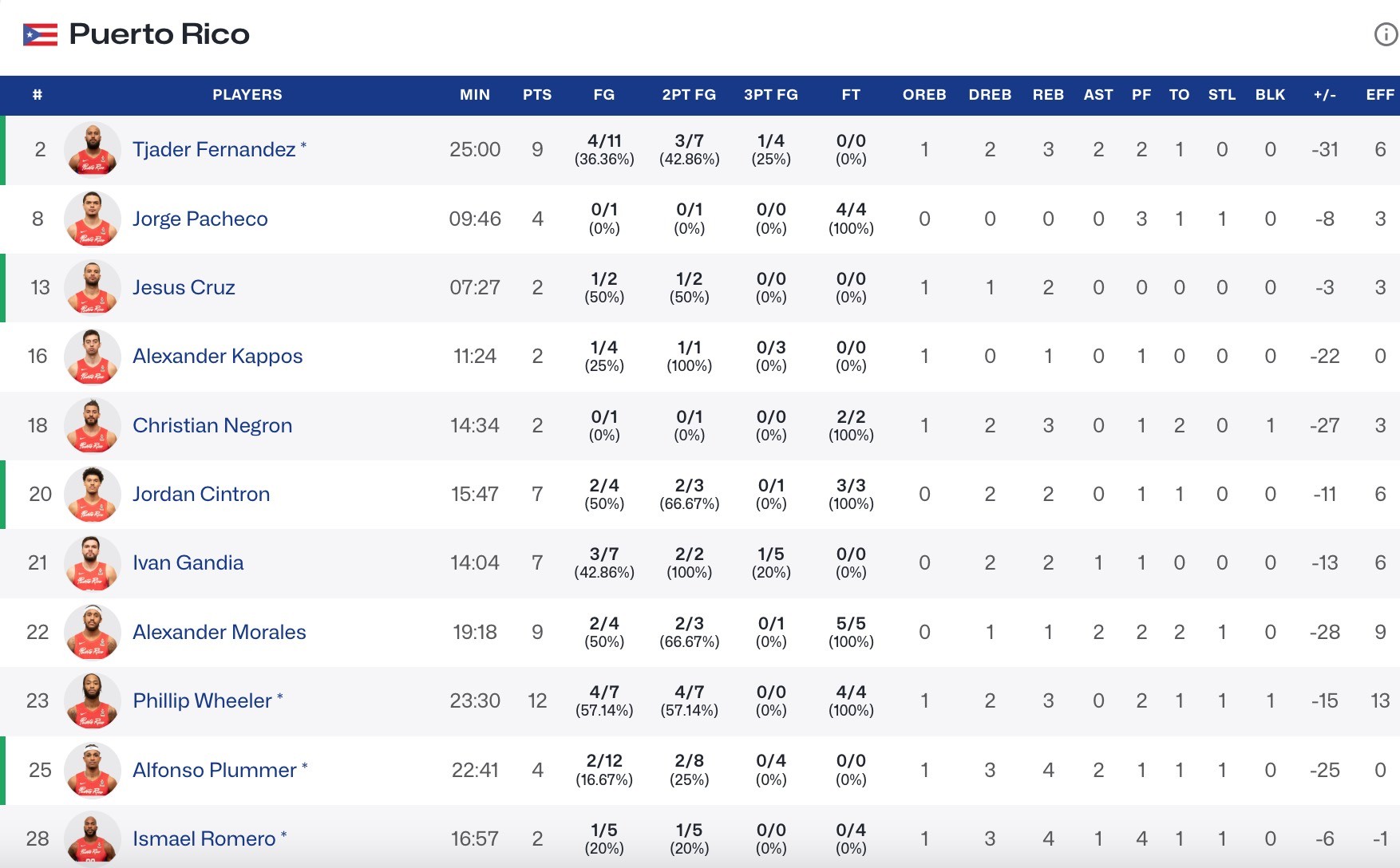The height and width of the screenshot is (868, 1400).
Task: Click the info icon beside Puerto Rico header
Action: coord(1386,34)
